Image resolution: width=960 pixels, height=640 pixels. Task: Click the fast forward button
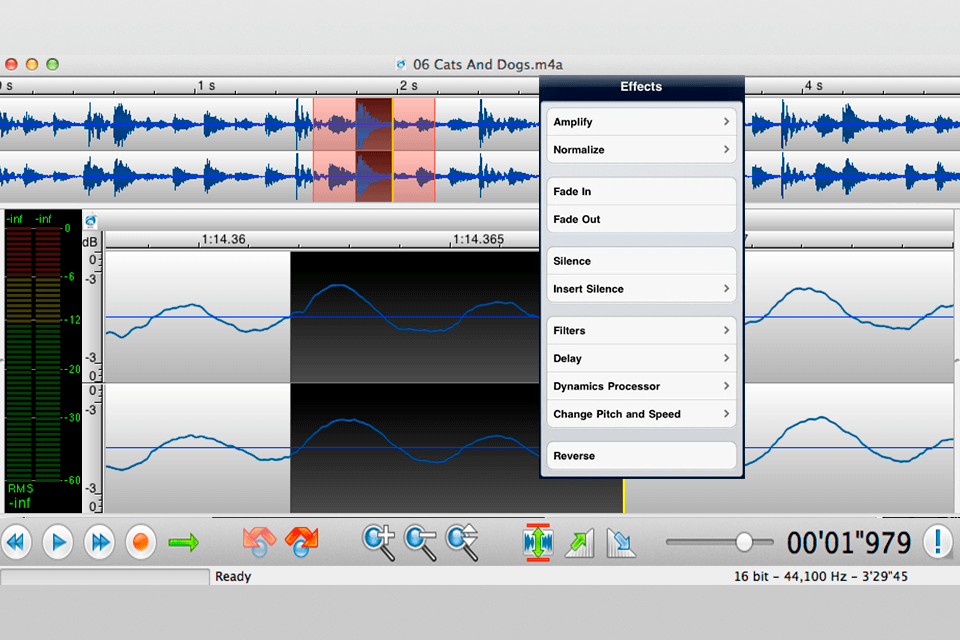(x=99, y=542)
